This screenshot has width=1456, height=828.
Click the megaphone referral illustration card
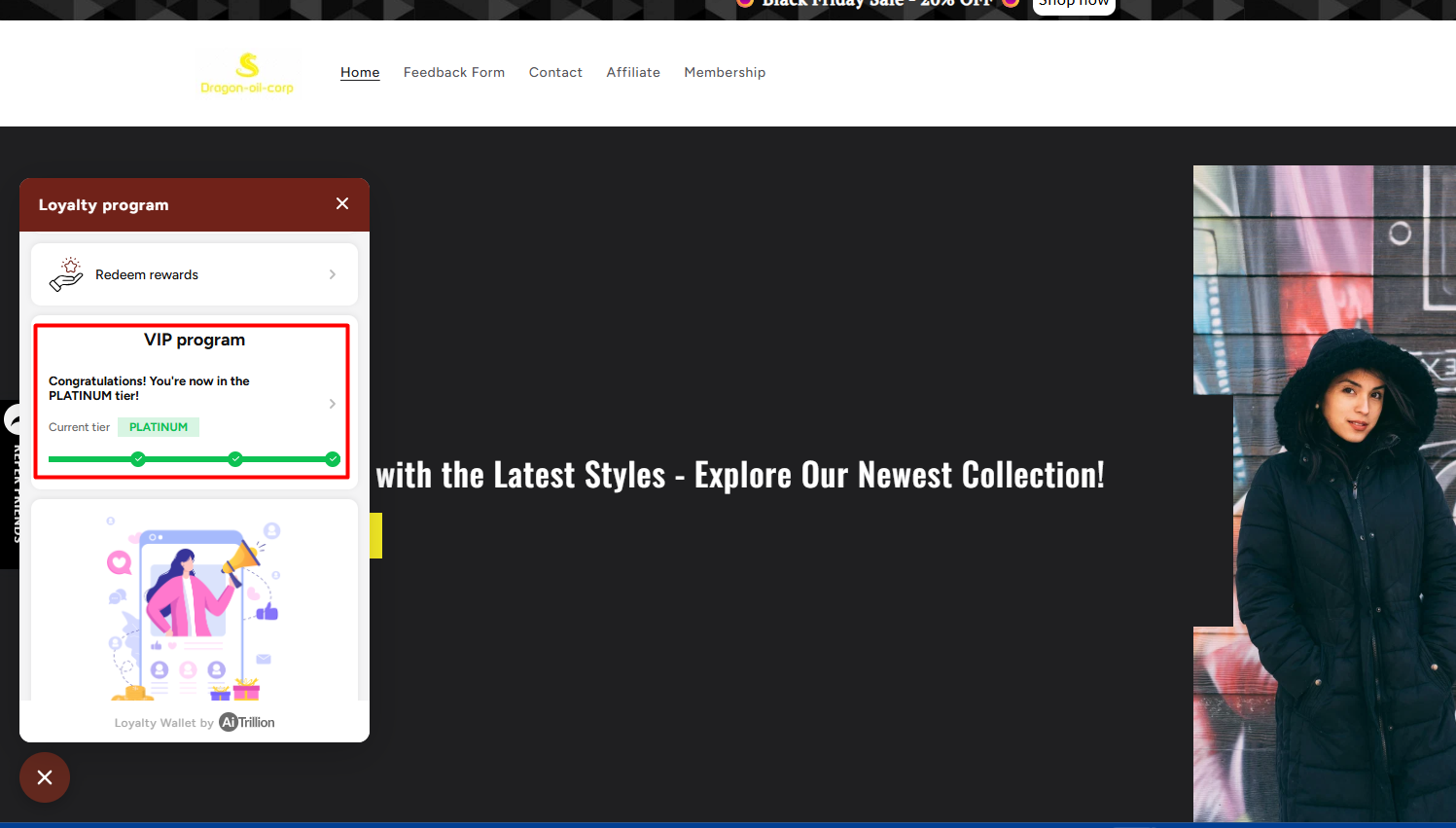click(x=195, y=600)
